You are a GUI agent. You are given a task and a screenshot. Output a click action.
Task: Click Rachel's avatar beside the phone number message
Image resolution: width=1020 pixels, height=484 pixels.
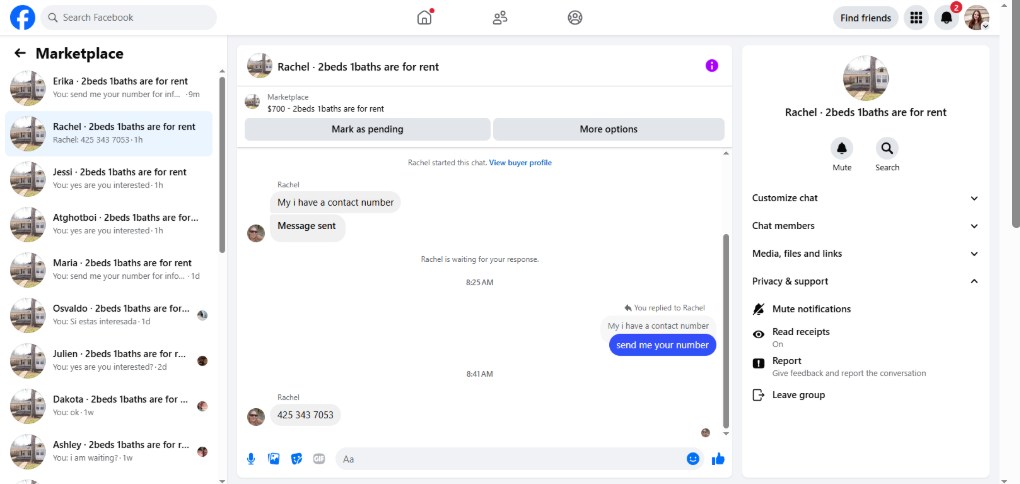[x=256, y=417]
